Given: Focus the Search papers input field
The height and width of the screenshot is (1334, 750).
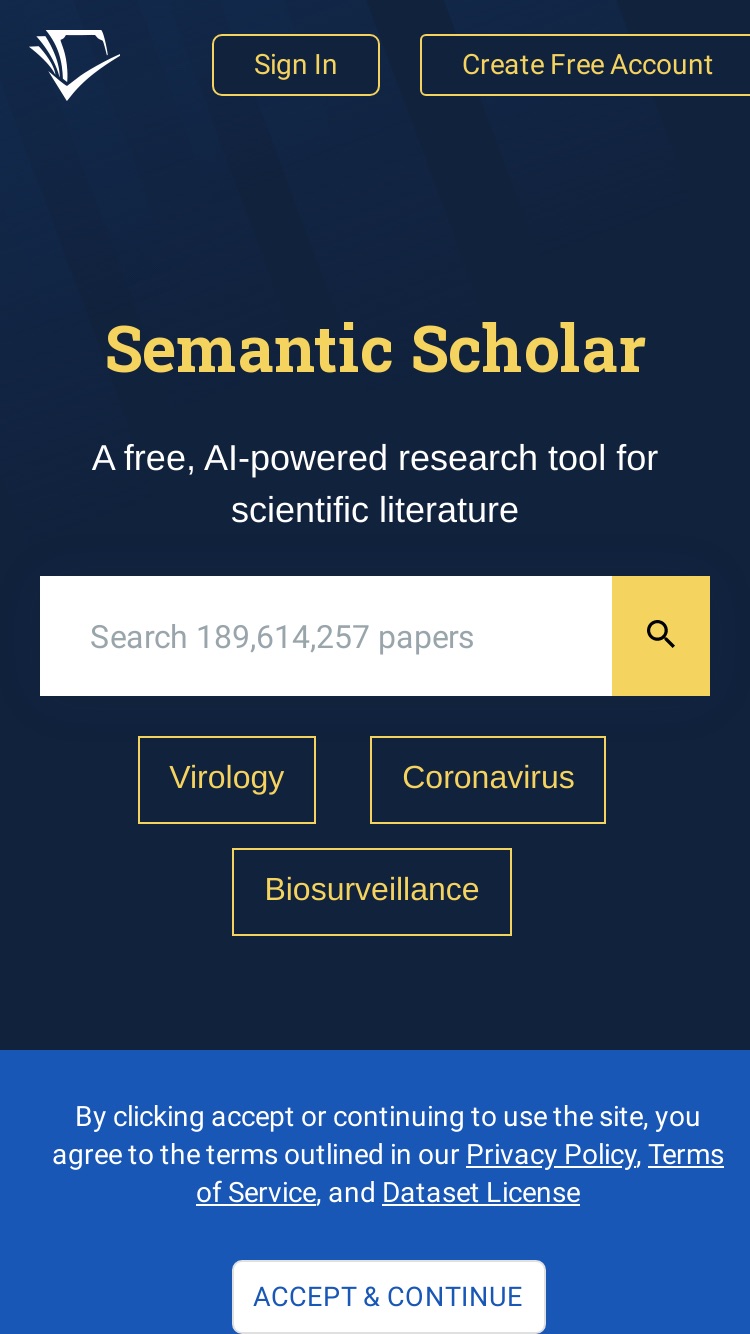Looking at the screenshot, I should pyautogui.click(x=326, y=636).
